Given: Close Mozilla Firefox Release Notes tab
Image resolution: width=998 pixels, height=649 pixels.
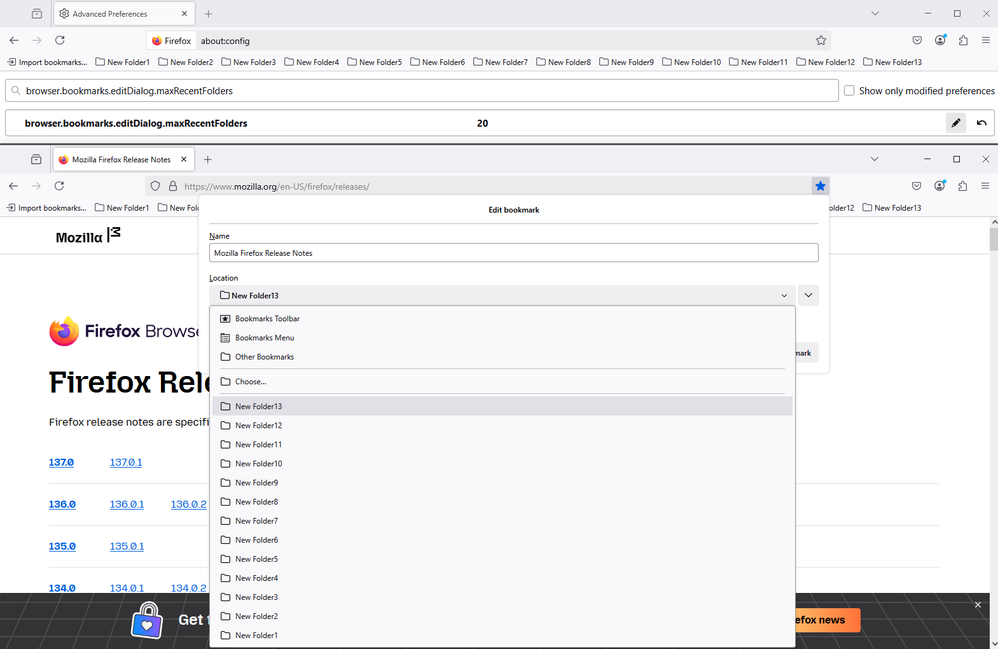Looking at the screenshot, I should [184, 160].
